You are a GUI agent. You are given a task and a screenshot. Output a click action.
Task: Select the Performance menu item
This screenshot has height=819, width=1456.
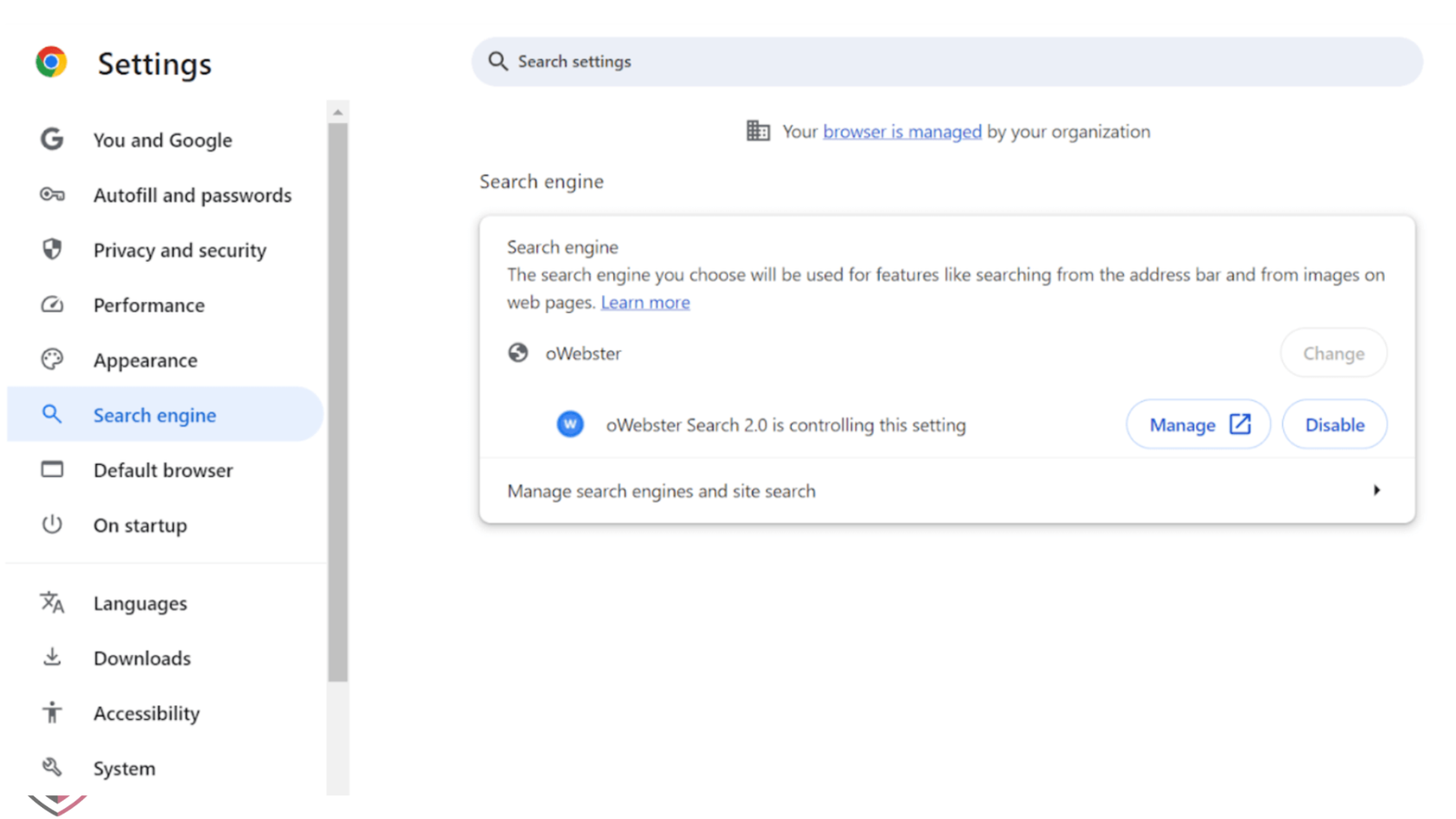tap(164, 305)
